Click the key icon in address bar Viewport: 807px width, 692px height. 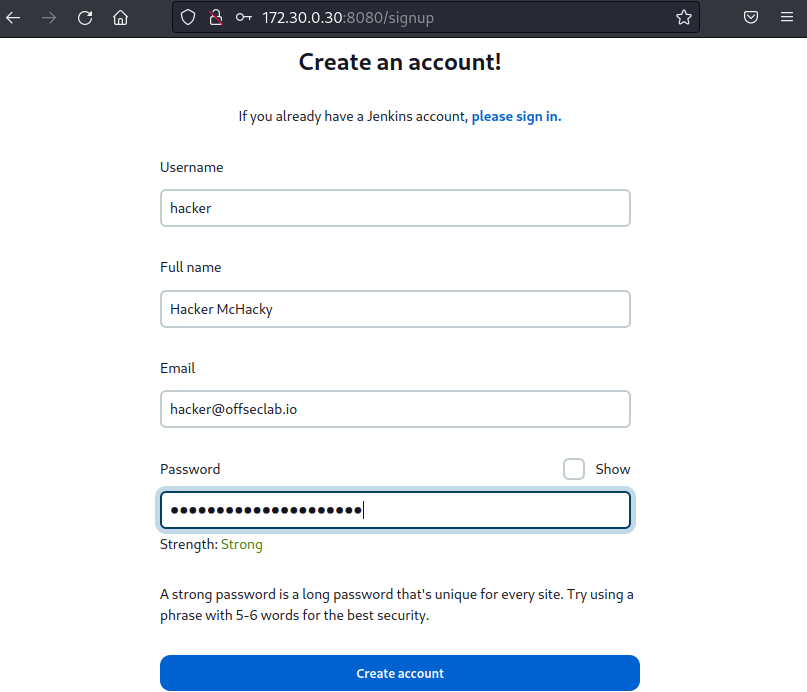click(x=243, y=17)
